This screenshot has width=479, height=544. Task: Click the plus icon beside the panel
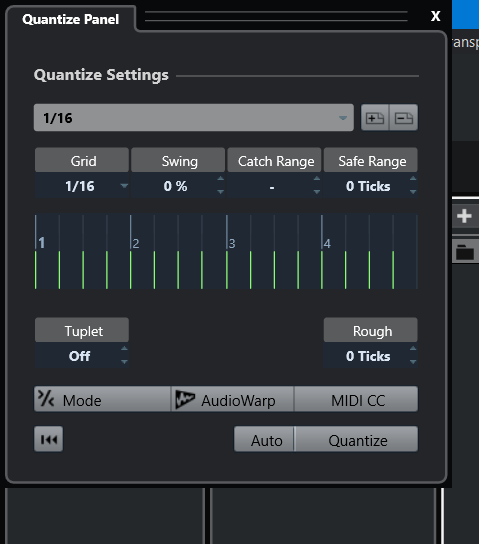tap(464, 216)
